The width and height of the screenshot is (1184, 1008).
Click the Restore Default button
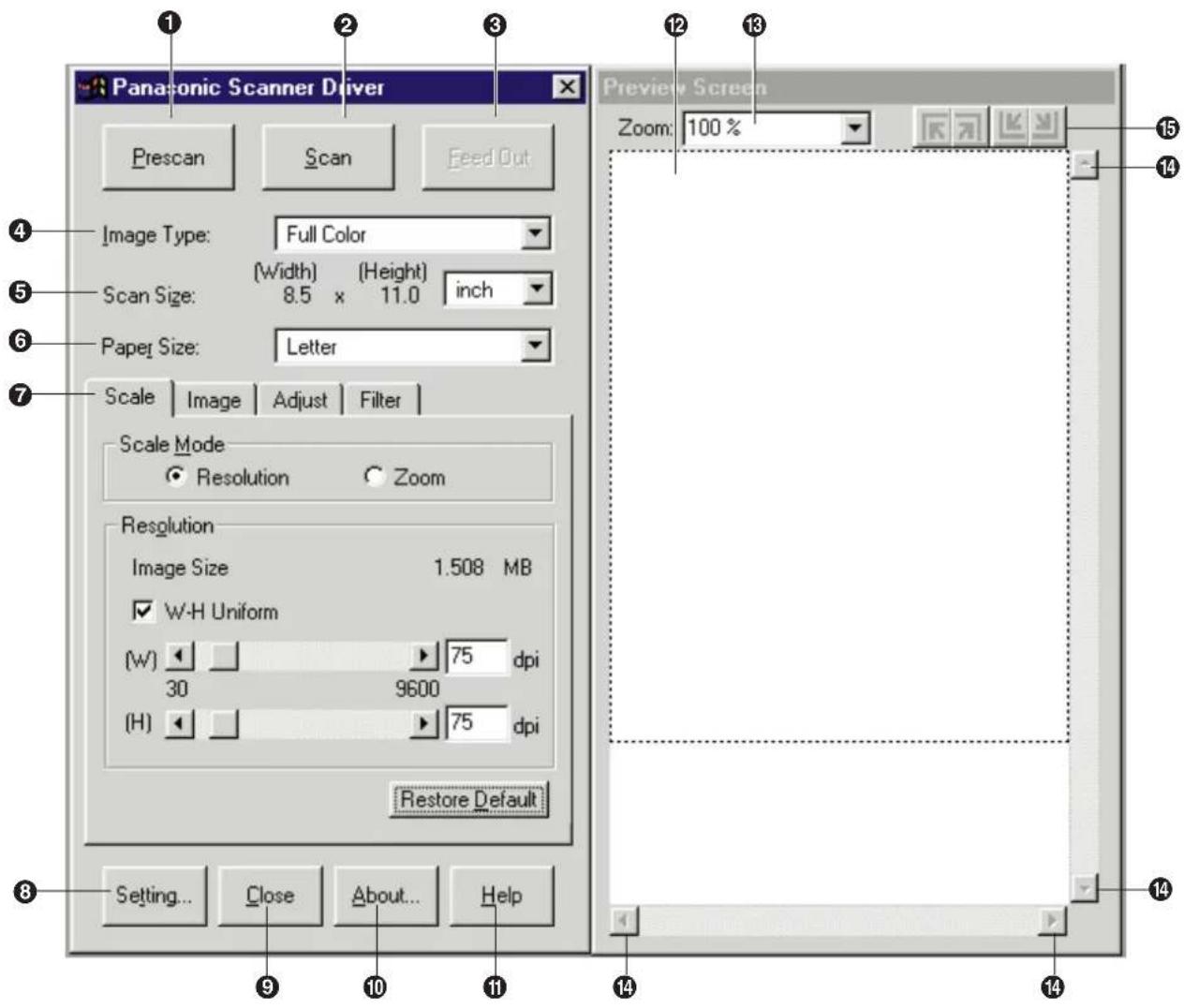[469, 800]
